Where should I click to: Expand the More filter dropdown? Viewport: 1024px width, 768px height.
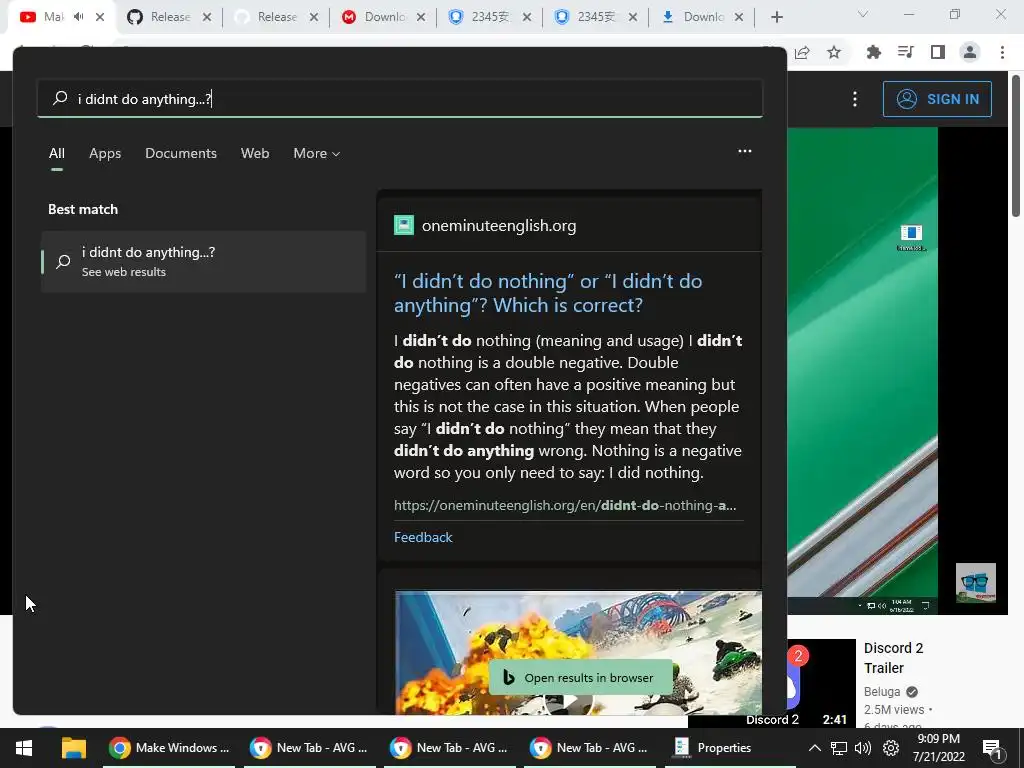(317, 153)
